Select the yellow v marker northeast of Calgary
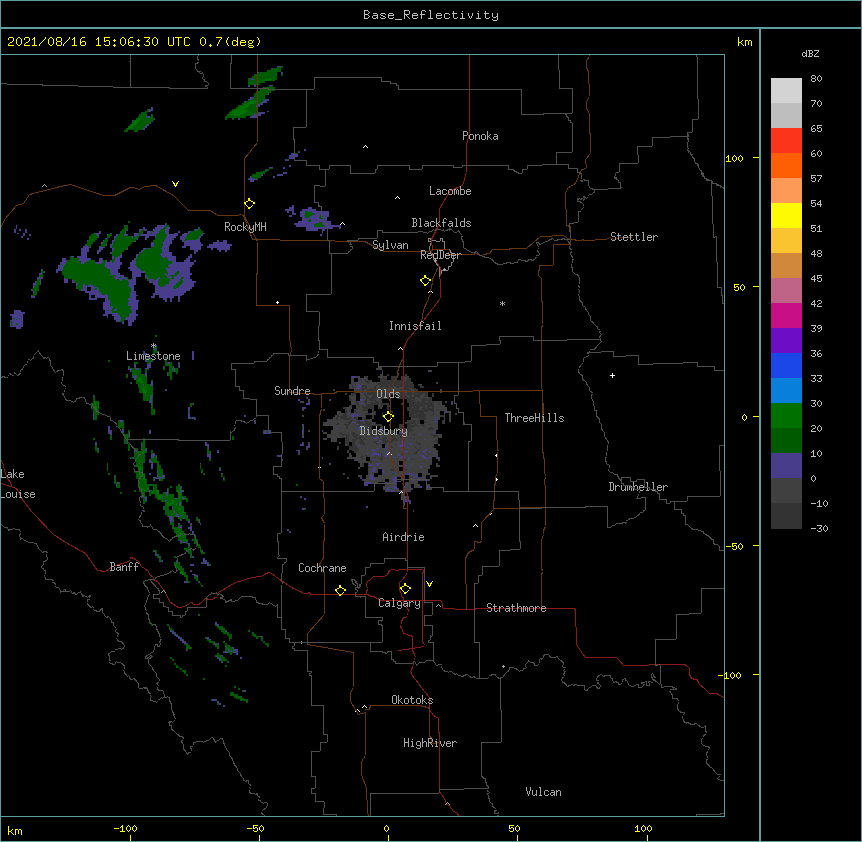862x842 pixels. coord(429,584)
